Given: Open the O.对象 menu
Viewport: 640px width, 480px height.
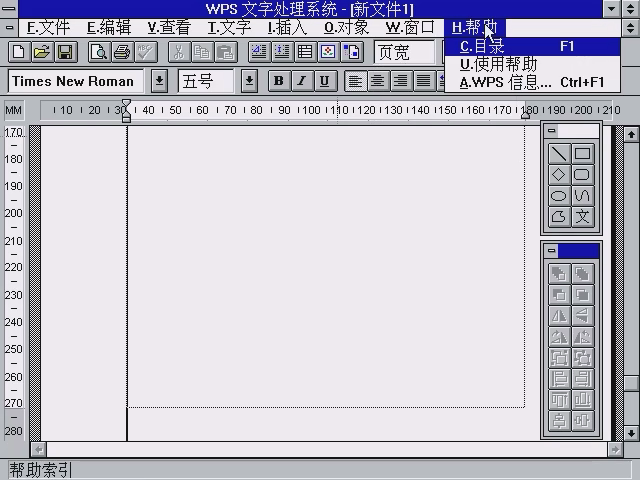Looking at the screenshot, I should point(346,28).
